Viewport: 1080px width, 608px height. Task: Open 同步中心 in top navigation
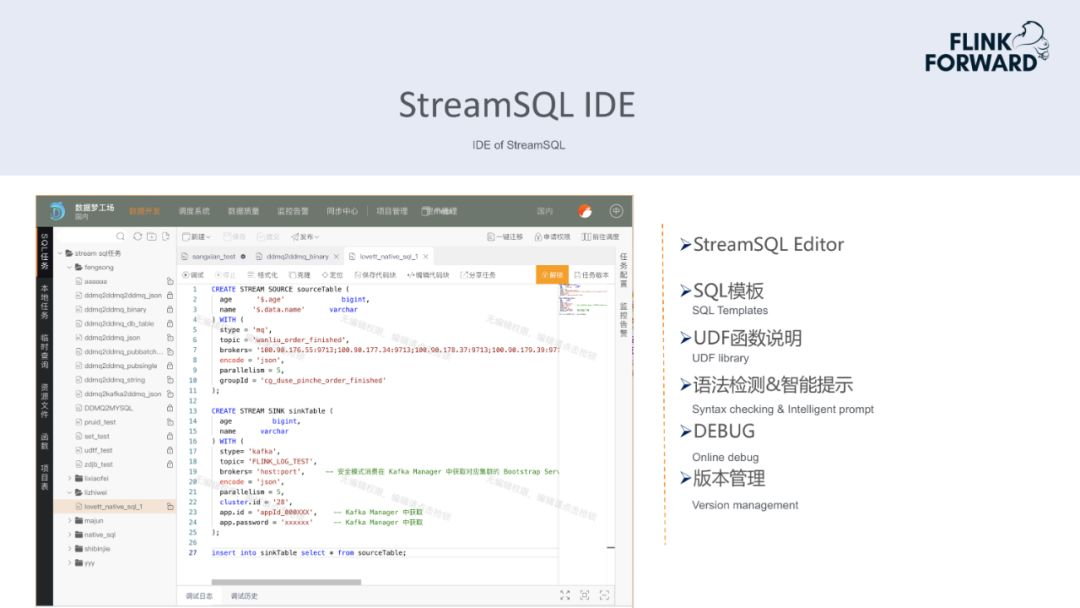pyautogui.click(x=342, y=211)
